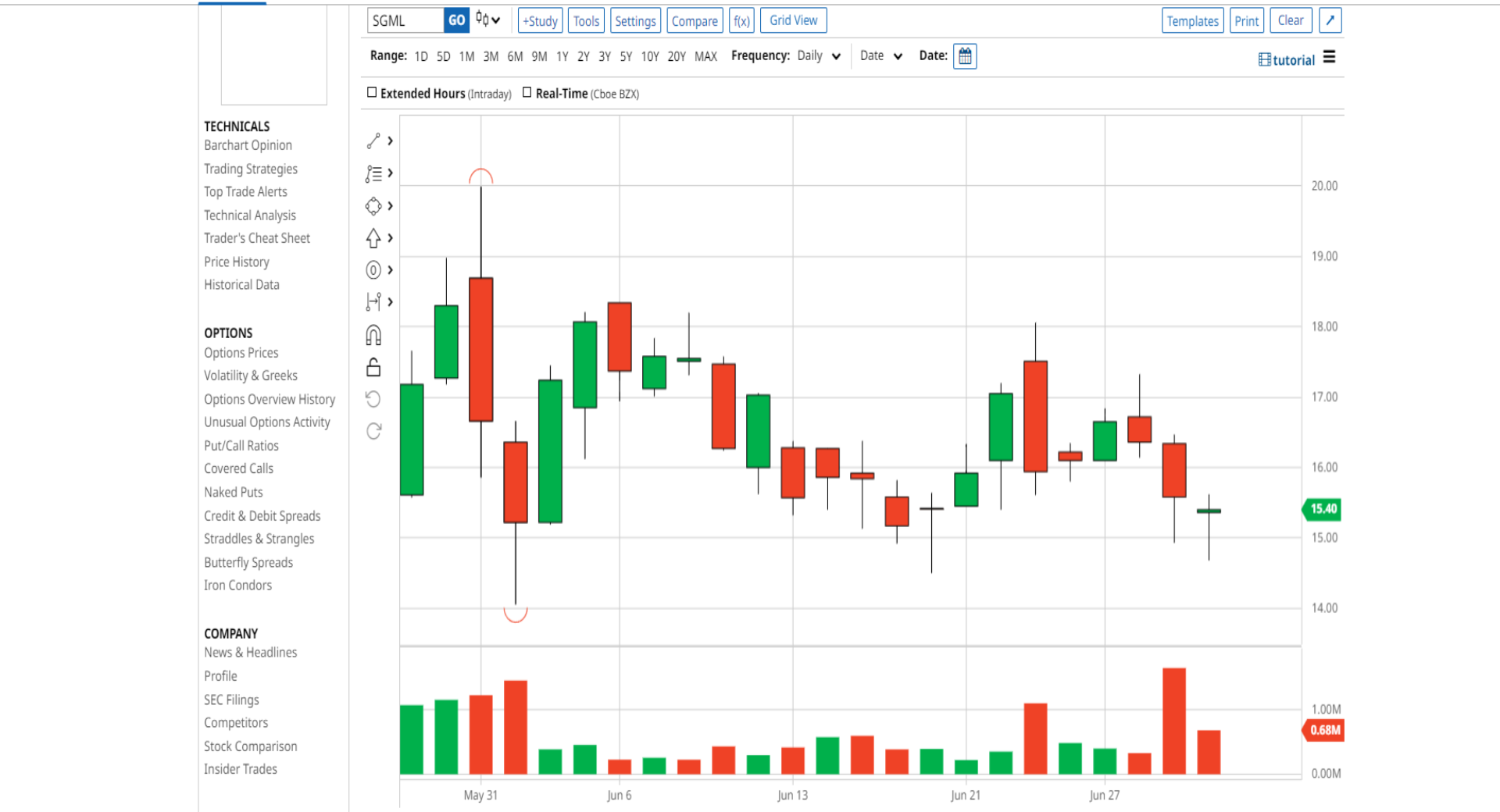This screenshot has height=812, width=1500.
Task: Enable the Extended Hours checkbox
Action: 372,93
